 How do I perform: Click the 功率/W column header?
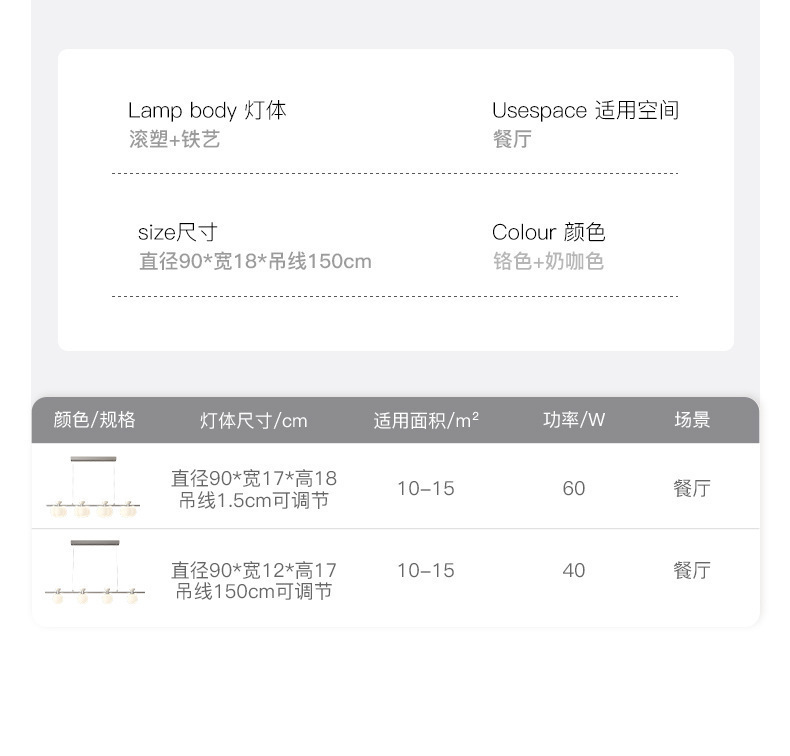[574, 420]
